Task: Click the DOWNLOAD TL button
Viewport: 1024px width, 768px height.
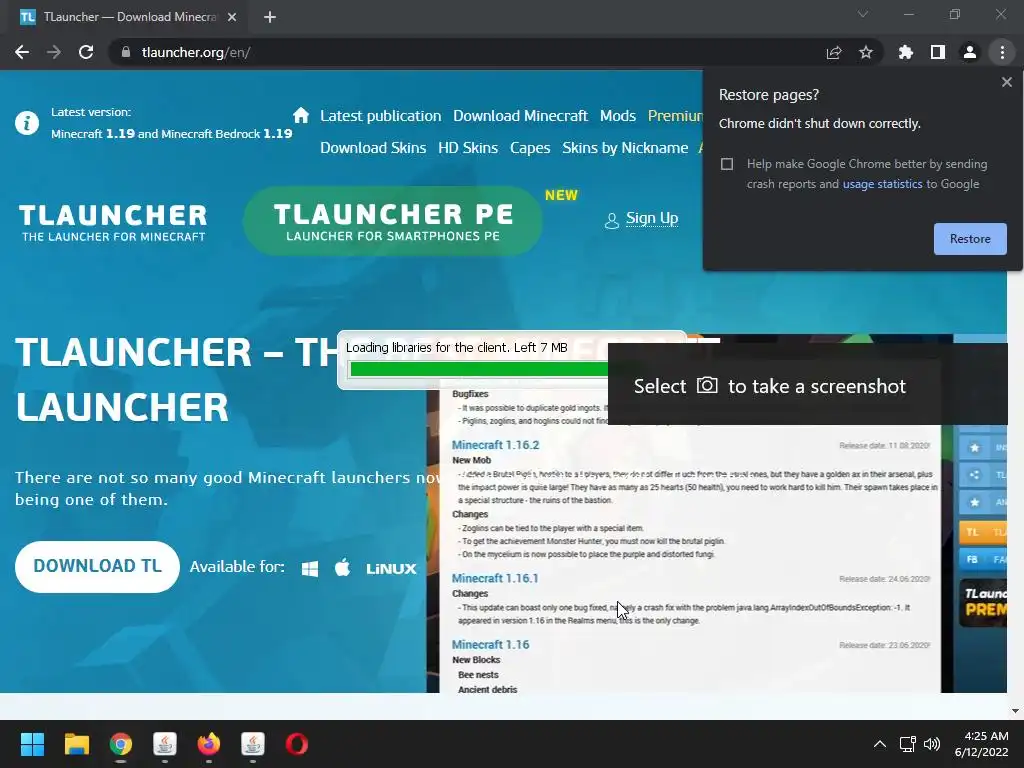Action: [x=97, y=566]
